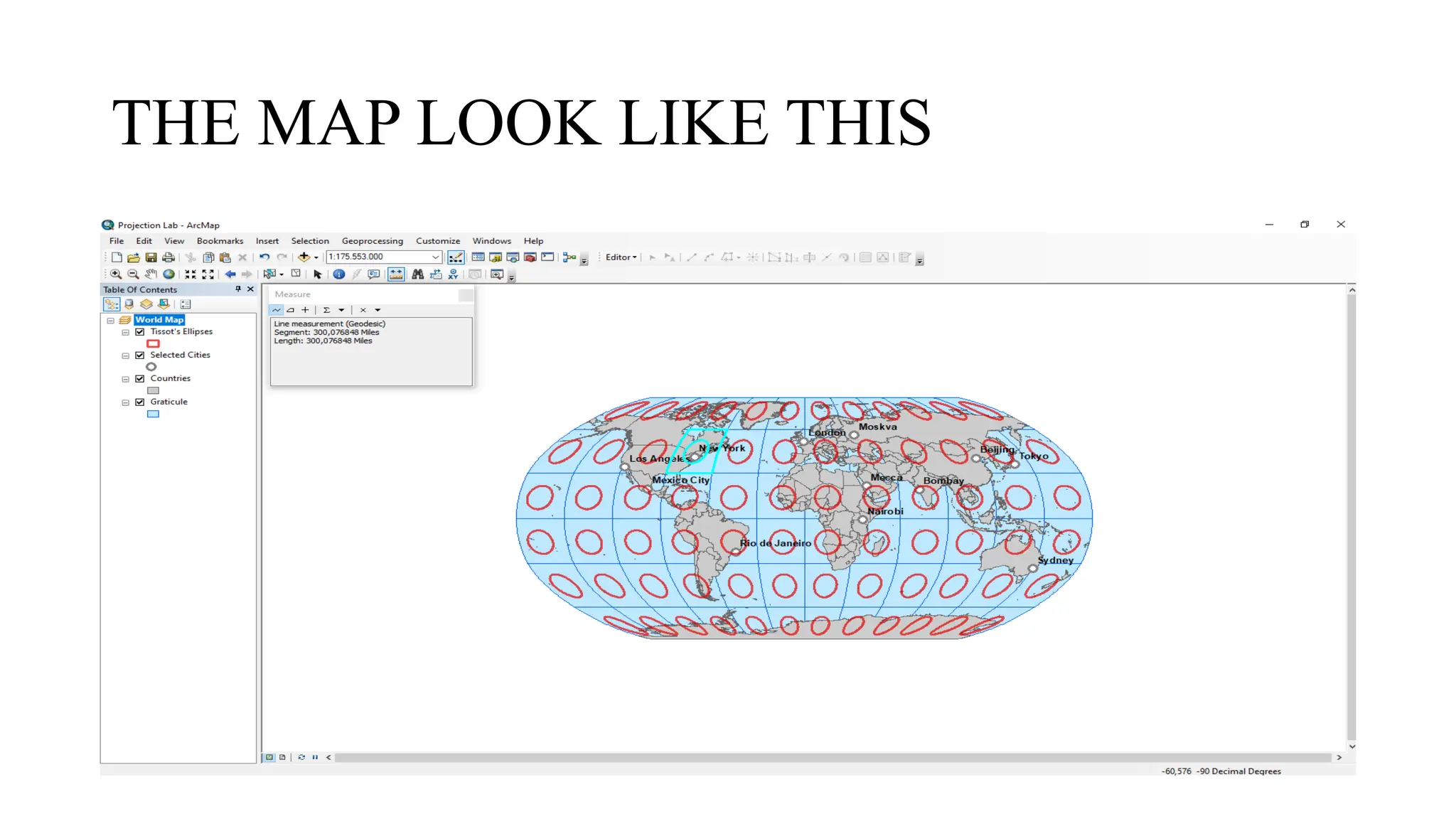The height and width of the screenshot is (819, 1456).
Task: Clear and reset Measure results
Action: [x=363, y=310]
